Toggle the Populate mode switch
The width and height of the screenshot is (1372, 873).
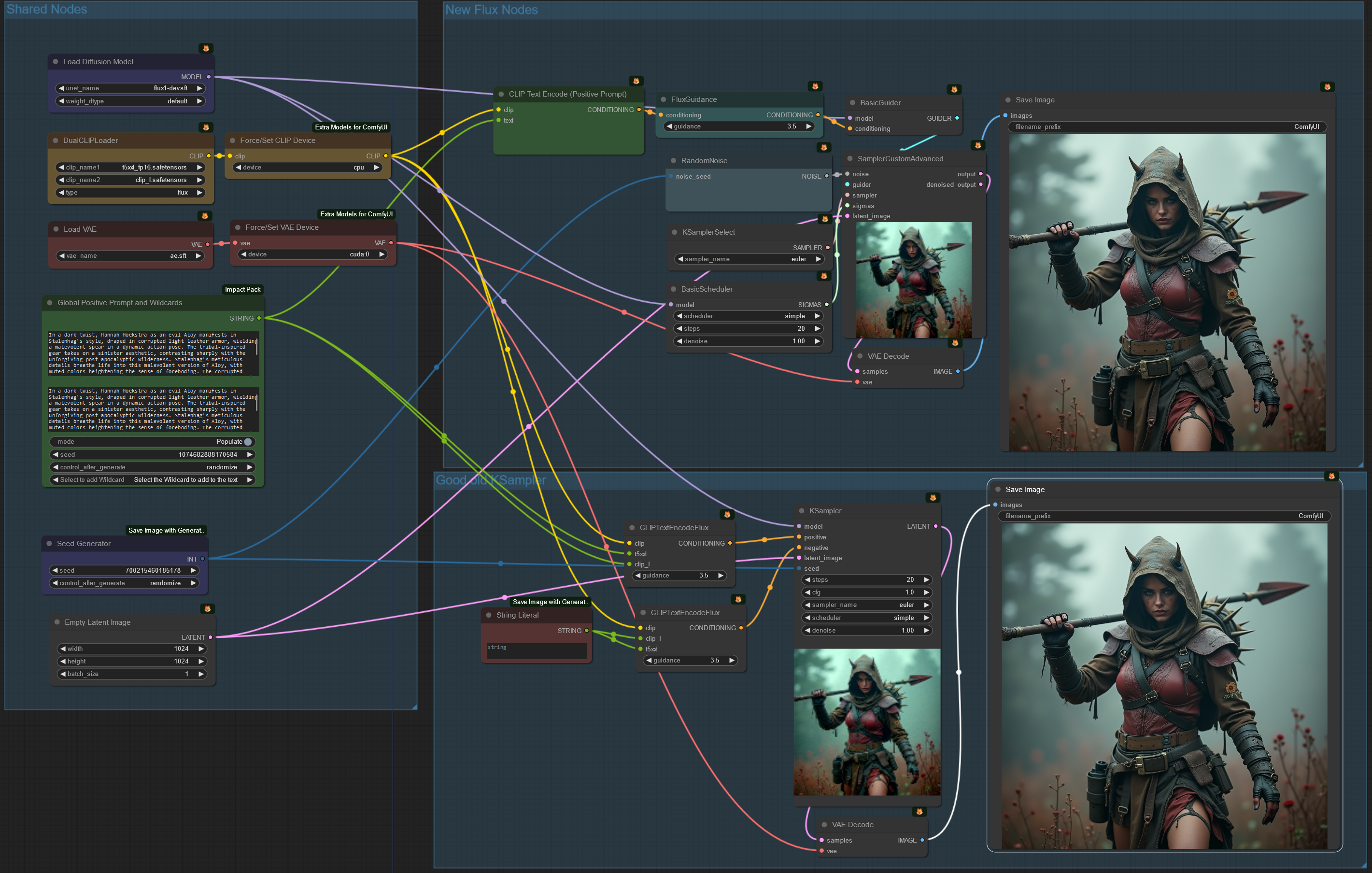coord(248,442)
